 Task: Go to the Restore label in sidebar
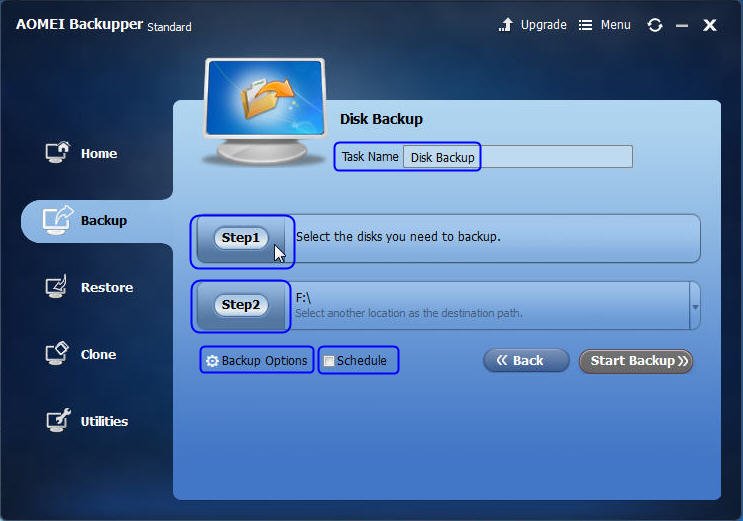coord(107,287)
